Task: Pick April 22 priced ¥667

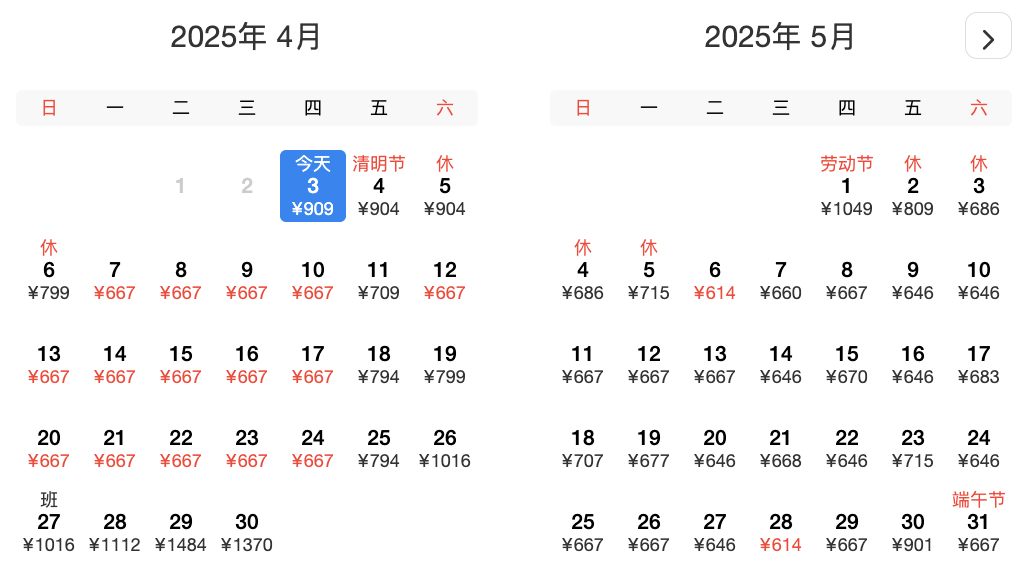Action: pyautogui.click(x=181, y=449)
